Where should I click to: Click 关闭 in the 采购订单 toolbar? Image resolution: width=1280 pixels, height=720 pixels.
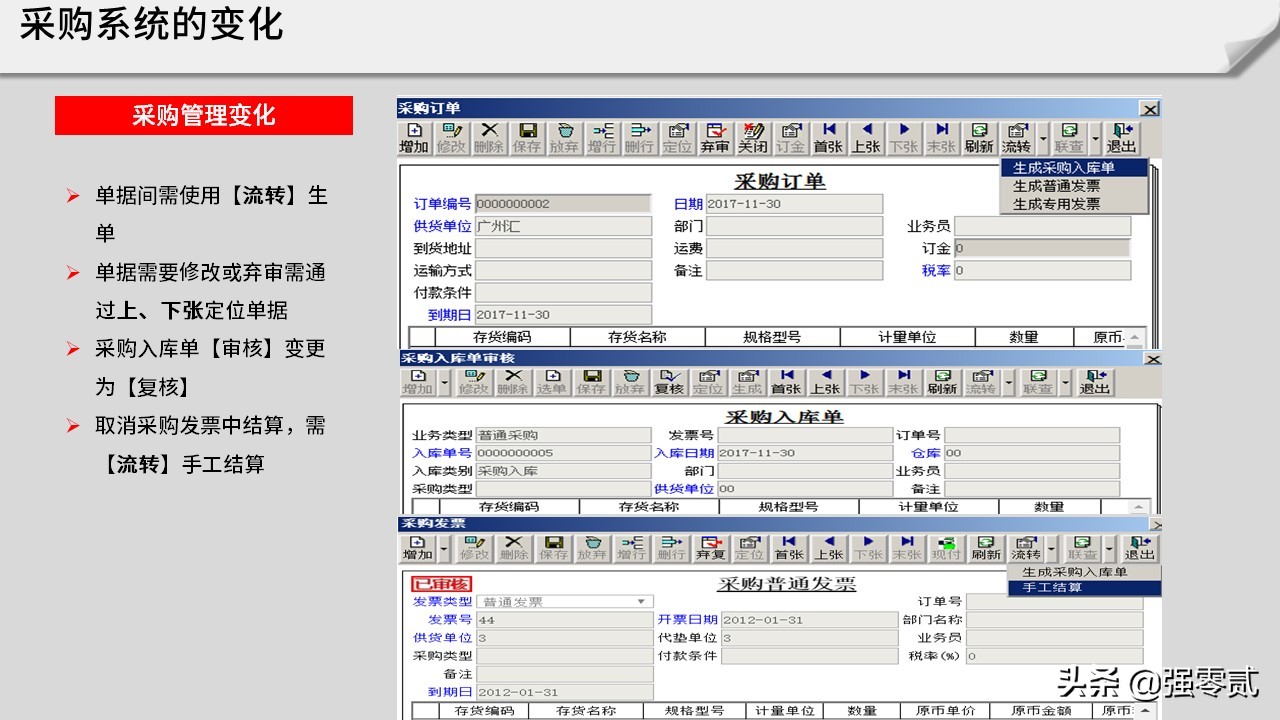[x=752, y=138]
